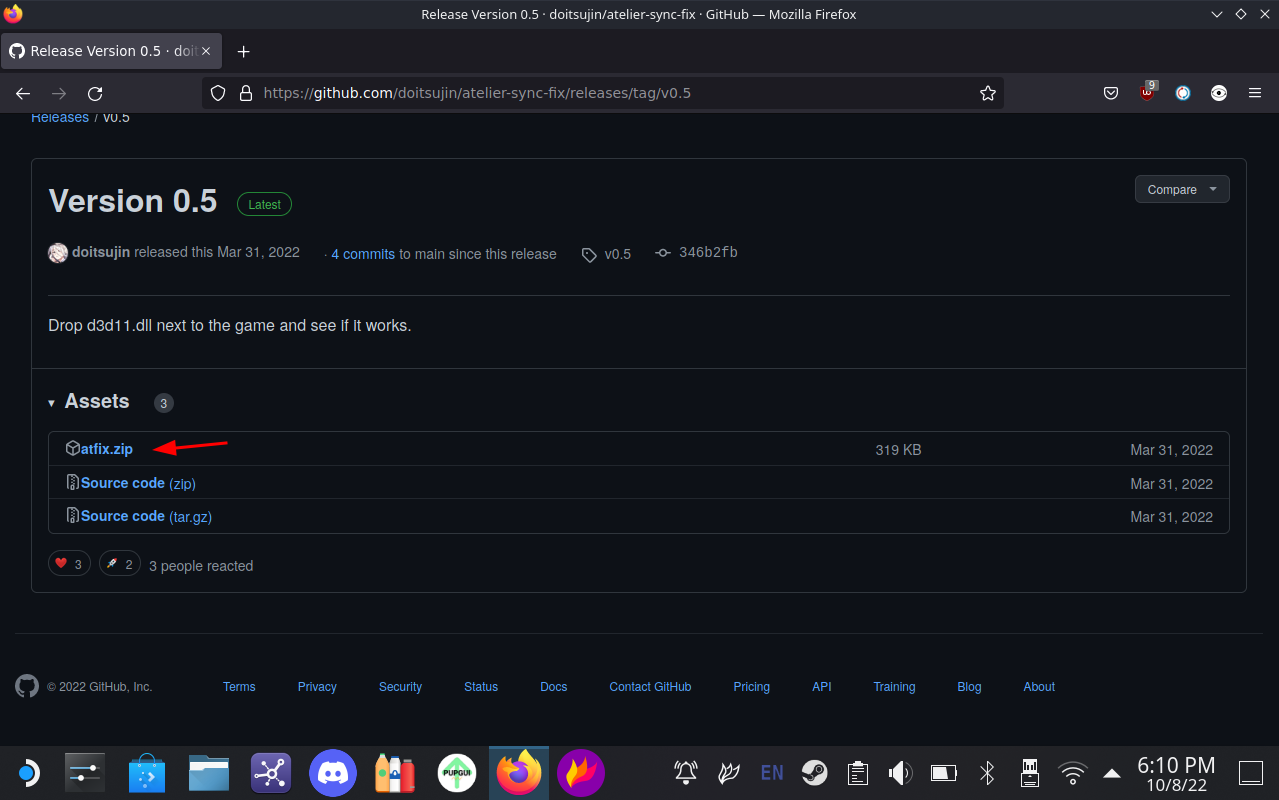Open System Settings from taskbar

click(x=85, y=773)
